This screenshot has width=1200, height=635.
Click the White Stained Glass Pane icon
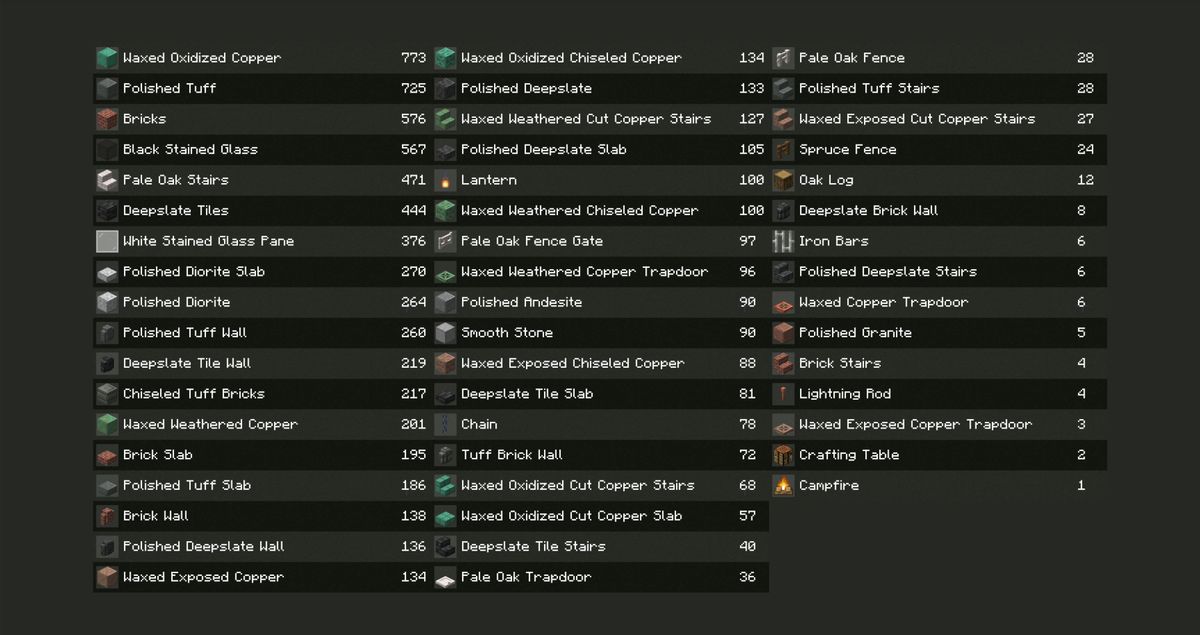click(x=107, y=241)
